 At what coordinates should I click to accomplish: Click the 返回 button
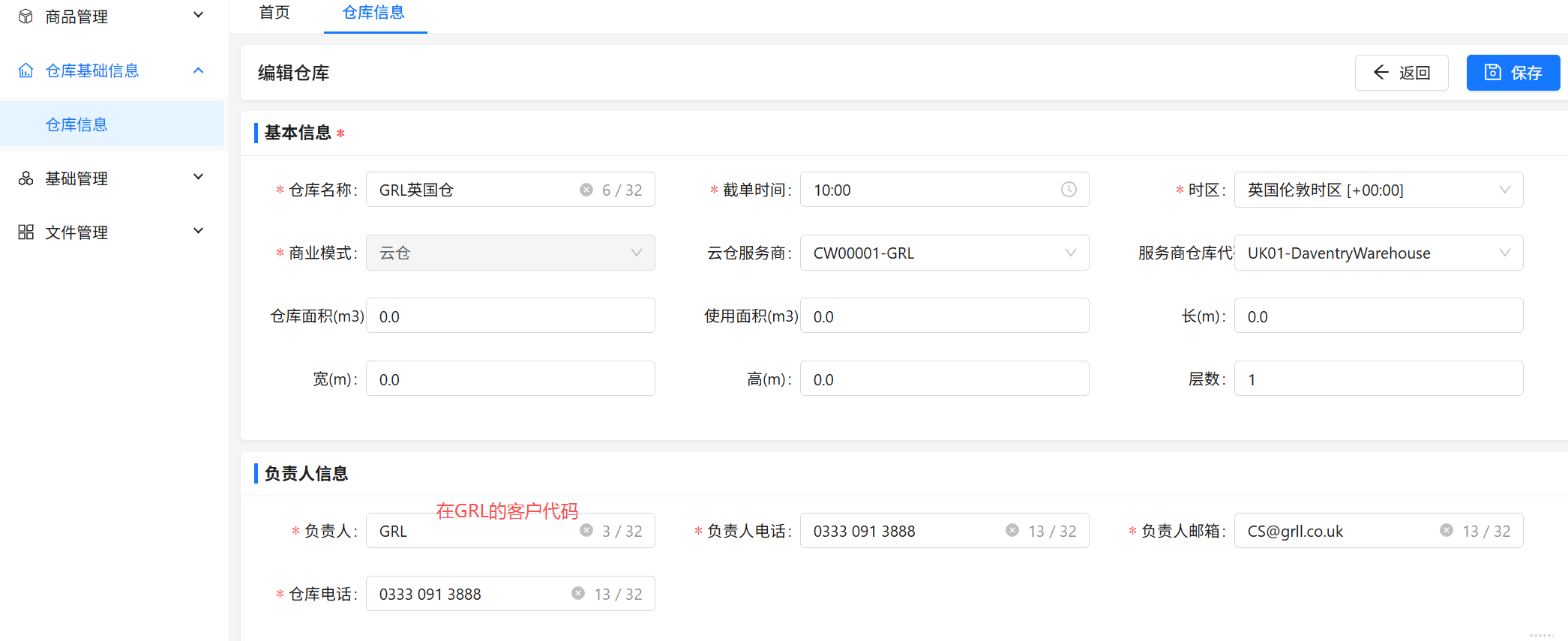[1401, 73]
